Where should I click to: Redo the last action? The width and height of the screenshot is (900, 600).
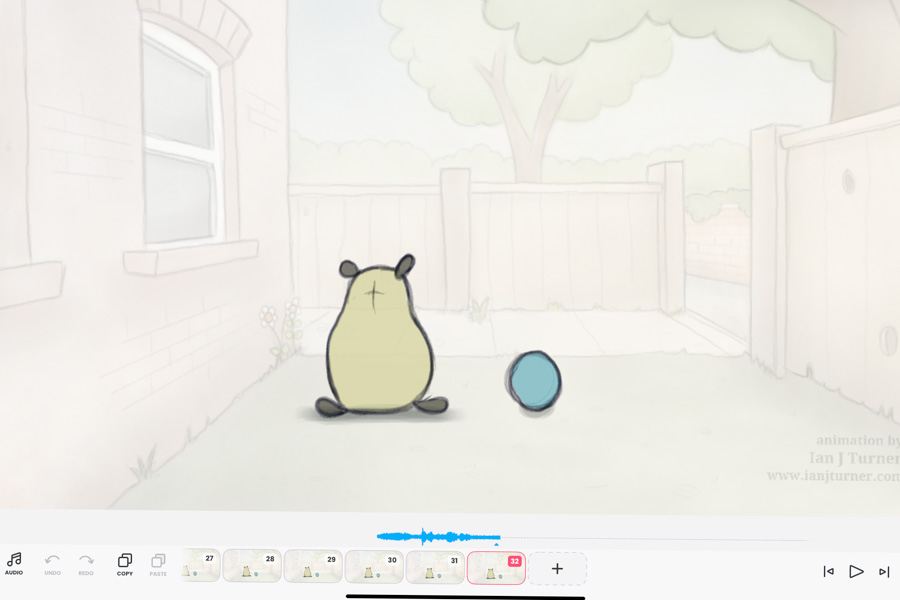[86, 564]
